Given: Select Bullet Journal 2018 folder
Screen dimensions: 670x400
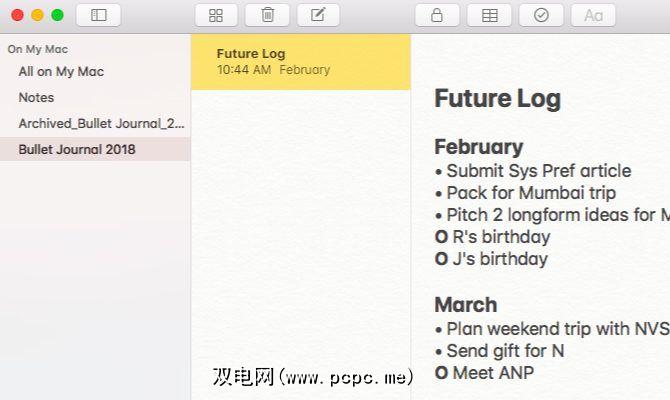Looking at the screenshot, I should (77, 150).
